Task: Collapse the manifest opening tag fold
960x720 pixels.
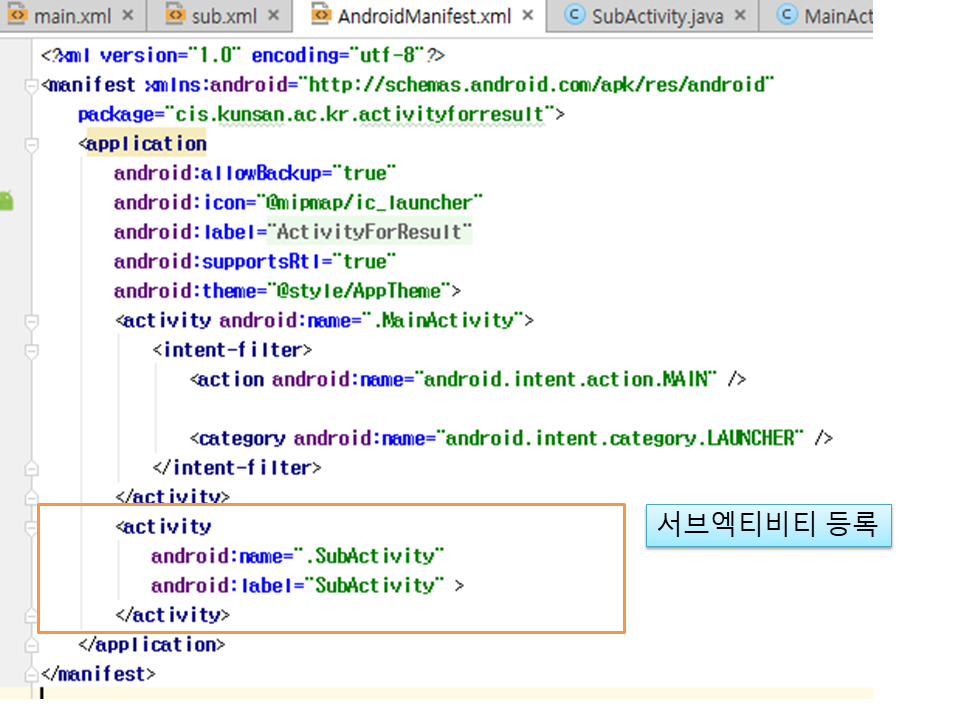Action: point(32,85)
